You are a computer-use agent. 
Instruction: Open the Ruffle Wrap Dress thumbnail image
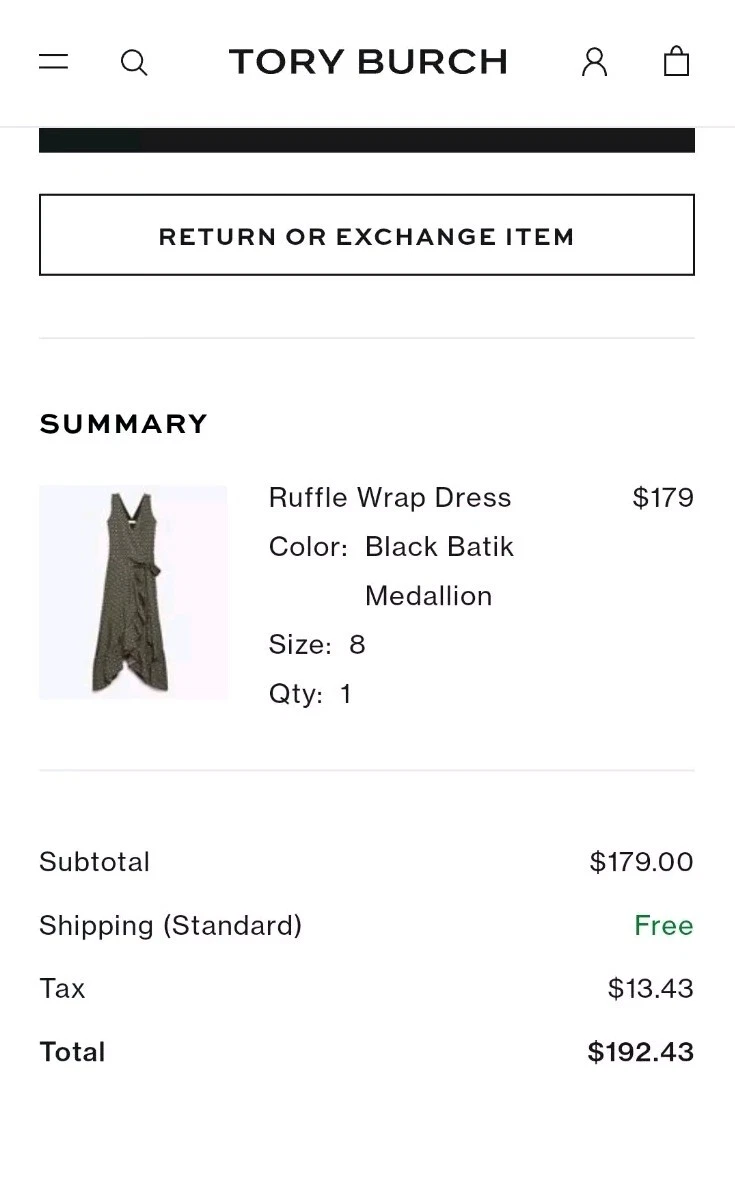click(133, 592)
